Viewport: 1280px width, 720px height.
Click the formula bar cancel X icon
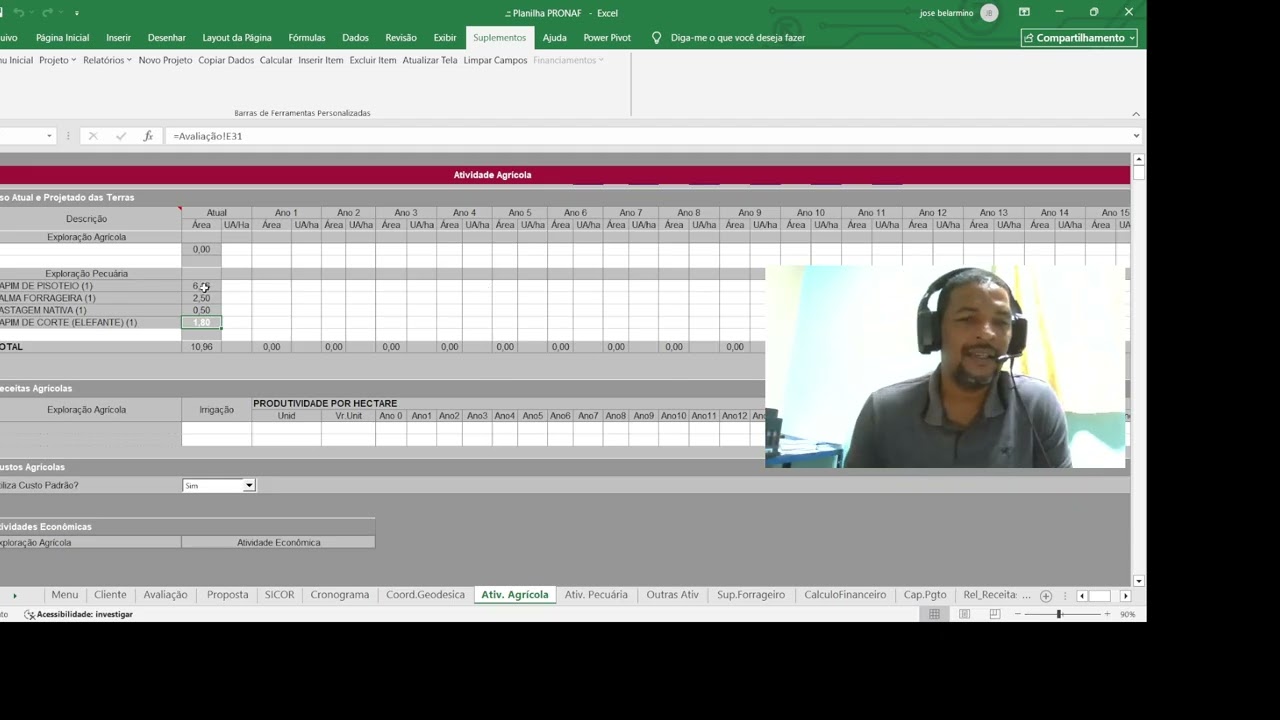tap(93, 136)
